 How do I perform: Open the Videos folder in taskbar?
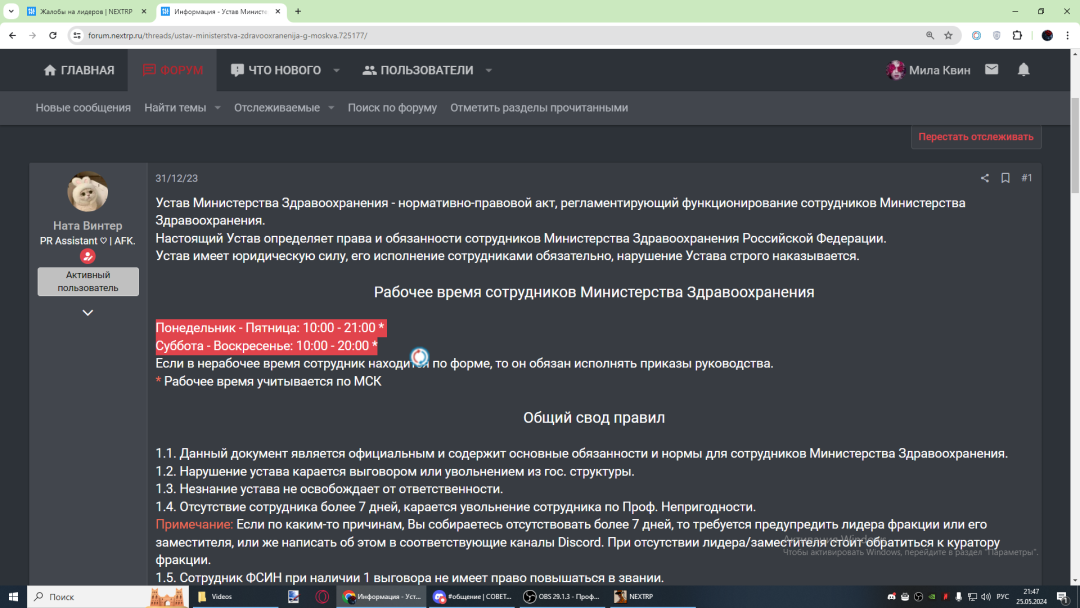point(236,597)
